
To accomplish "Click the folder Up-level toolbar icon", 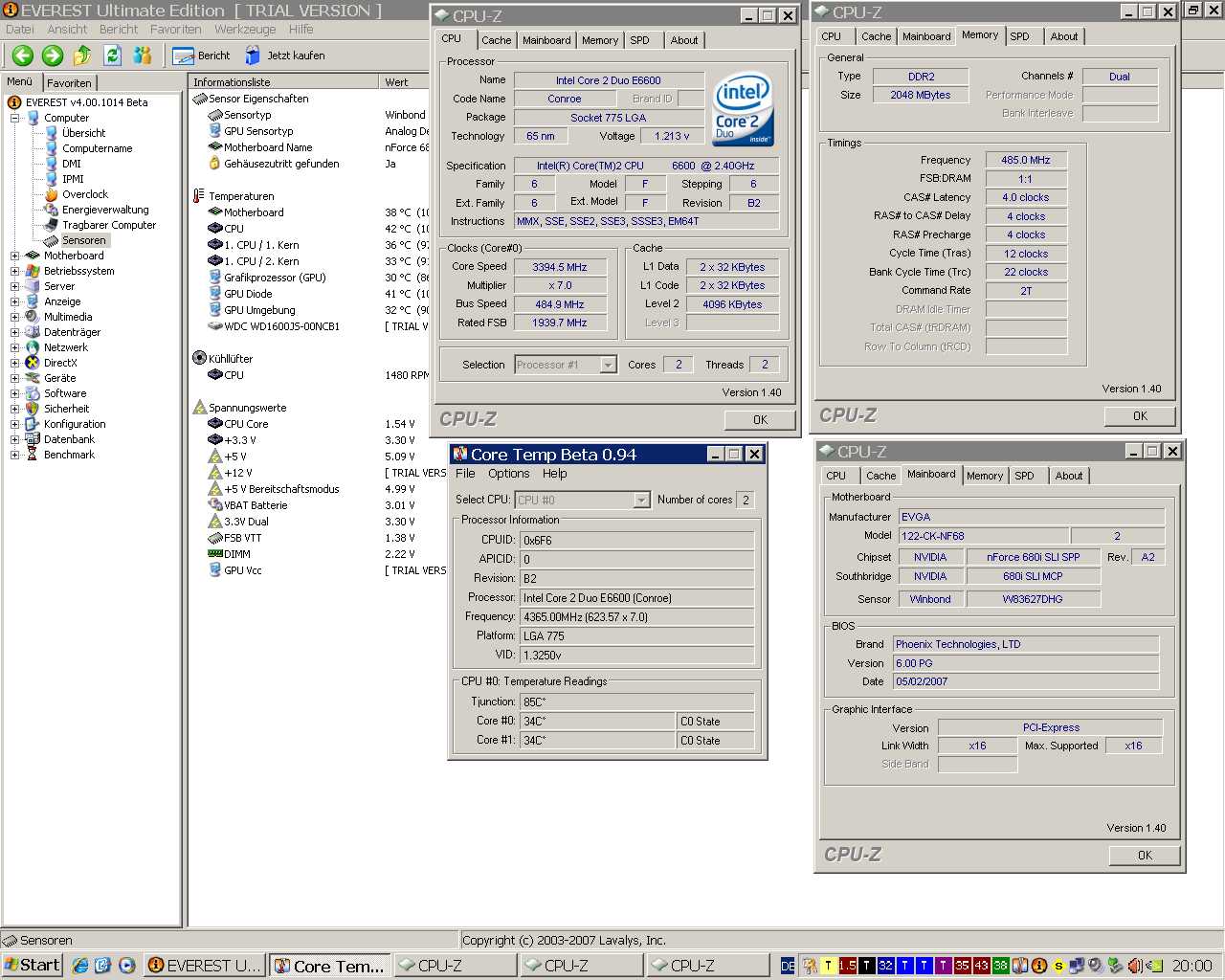I will [x=83, y=56].
